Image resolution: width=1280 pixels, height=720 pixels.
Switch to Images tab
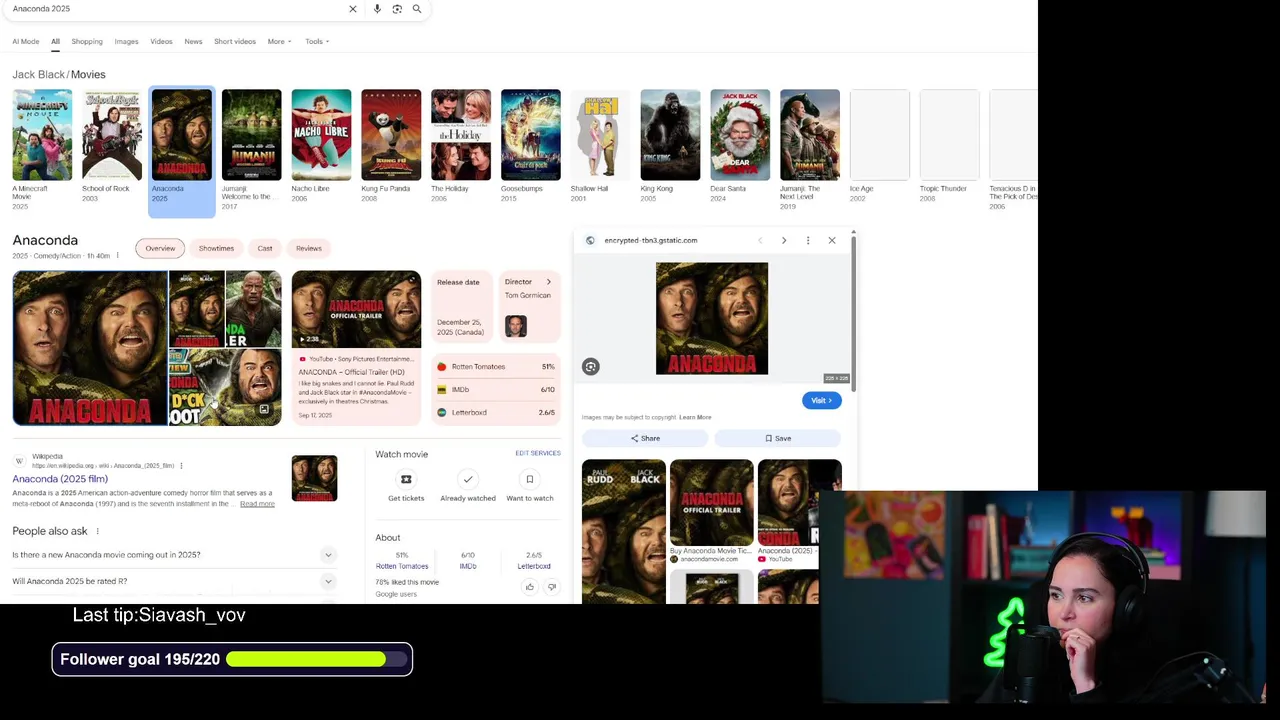point(126,41)
